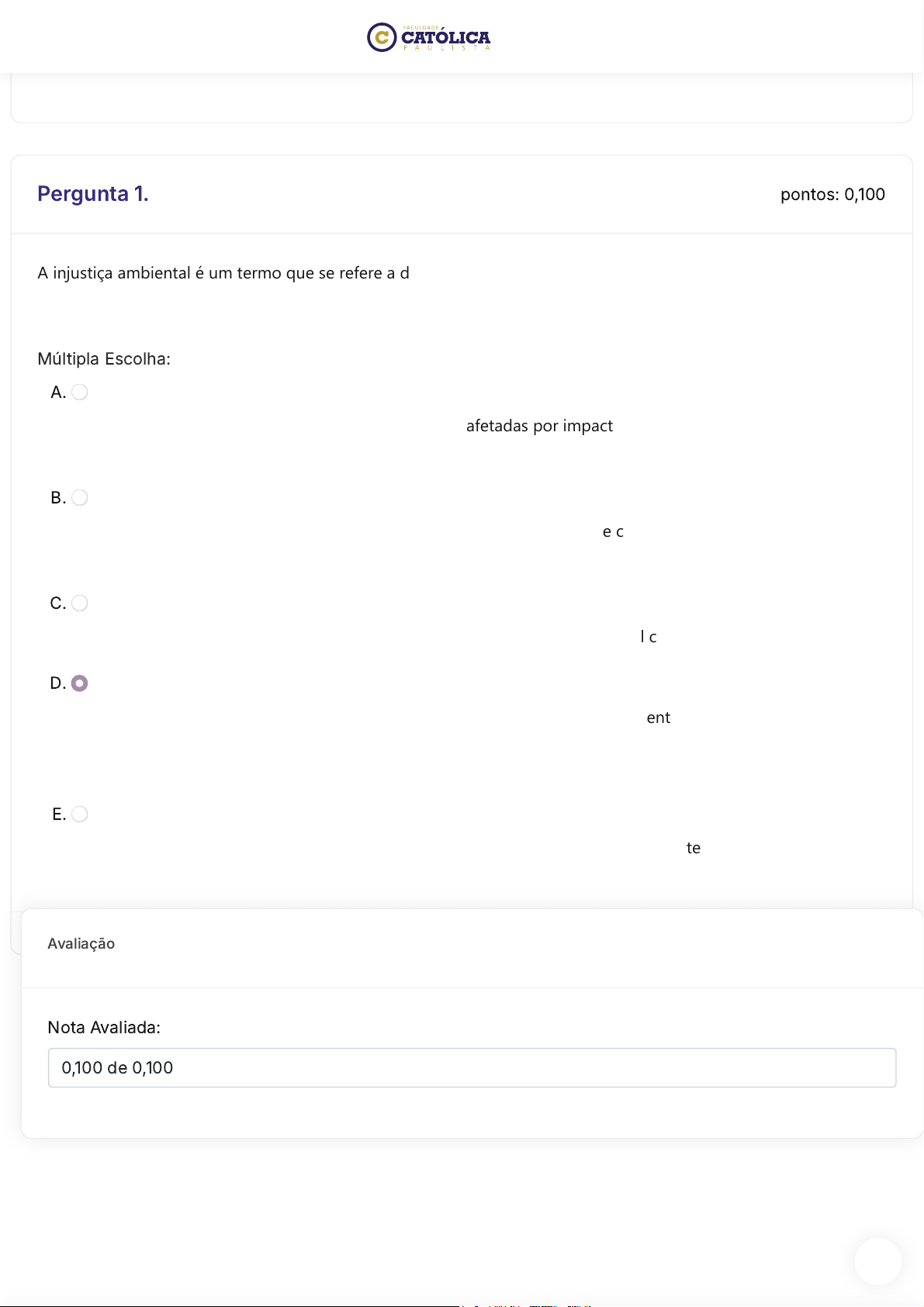Select radio button for option A
Viewport: 924px width, 1307px height.
tap(80, 392)
